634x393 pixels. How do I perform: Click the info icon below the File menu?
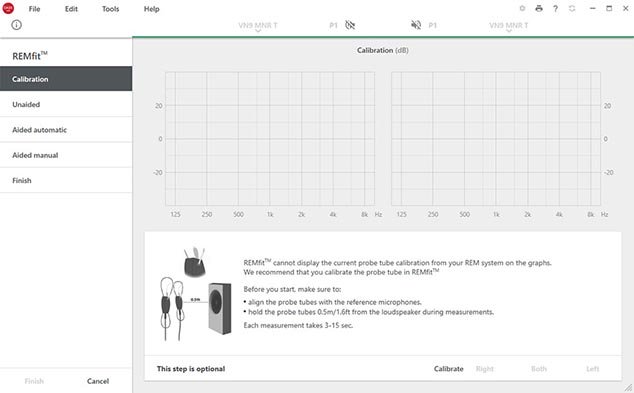pos(17,25)
